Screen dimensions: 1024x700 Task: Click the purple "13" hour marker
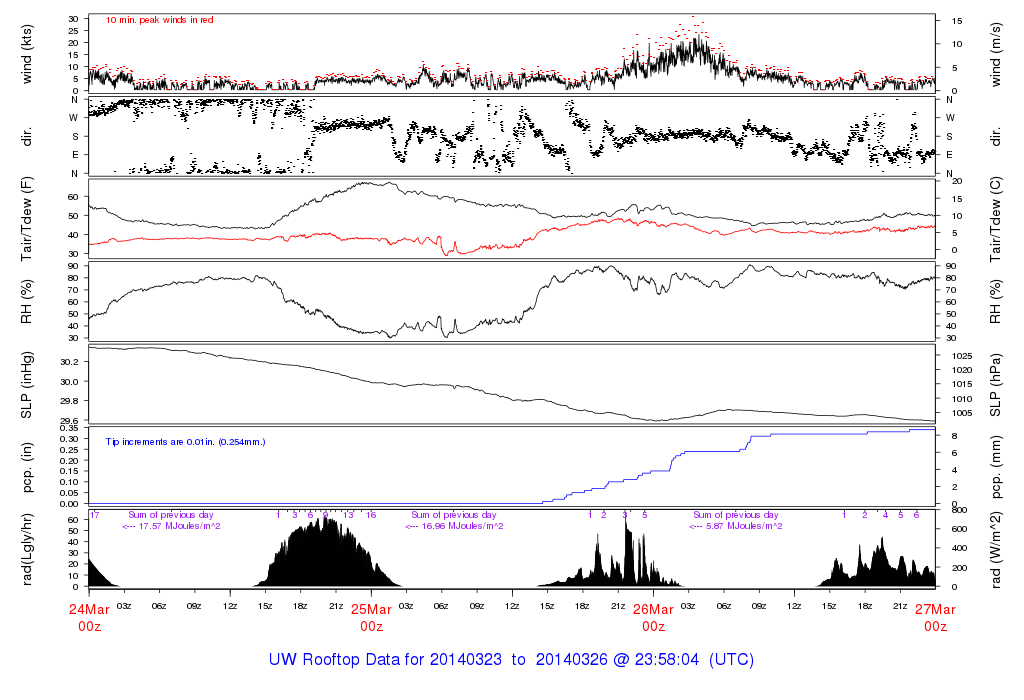coord(348,515)
